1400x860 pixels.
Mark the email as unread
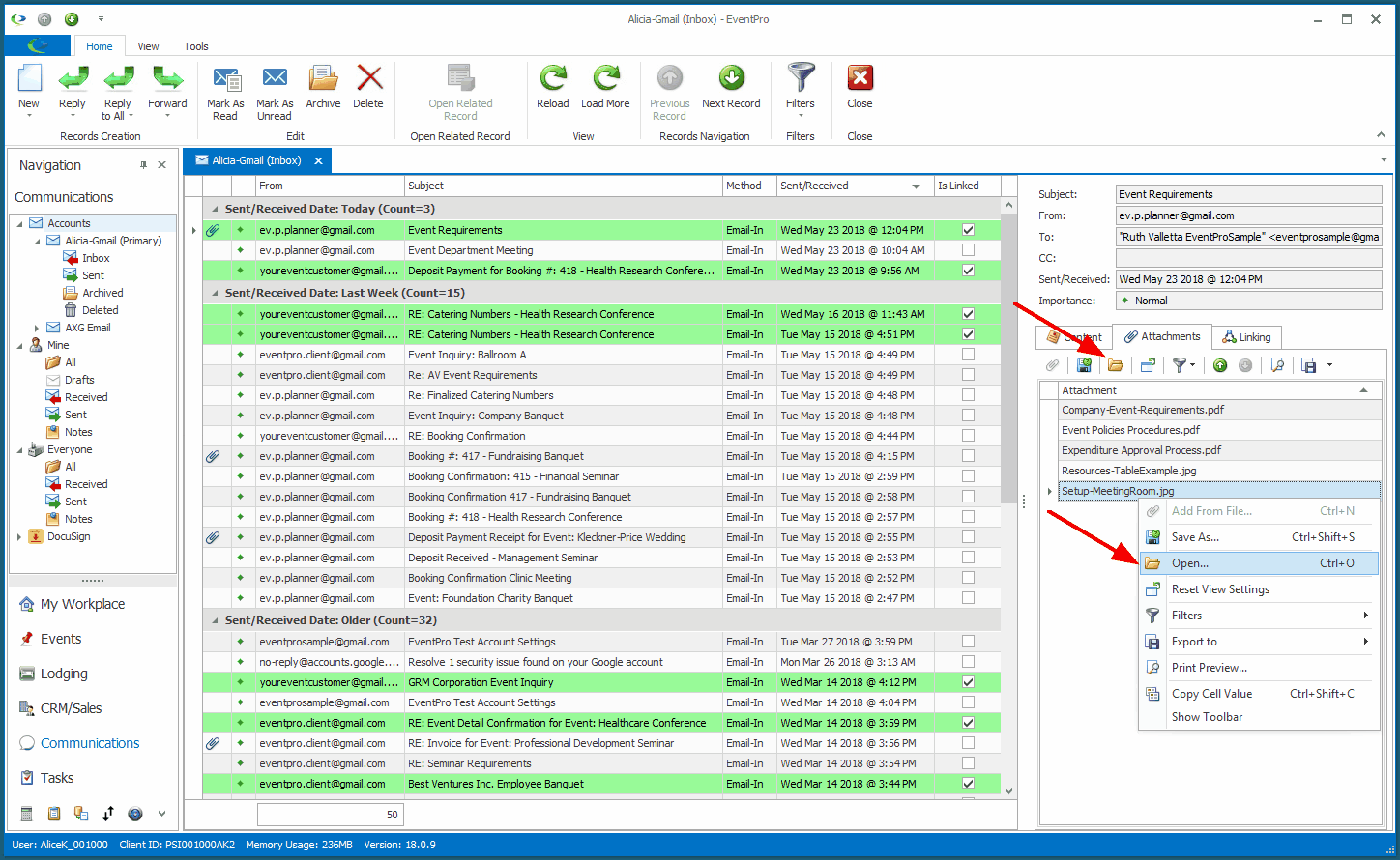pos(275,94)
